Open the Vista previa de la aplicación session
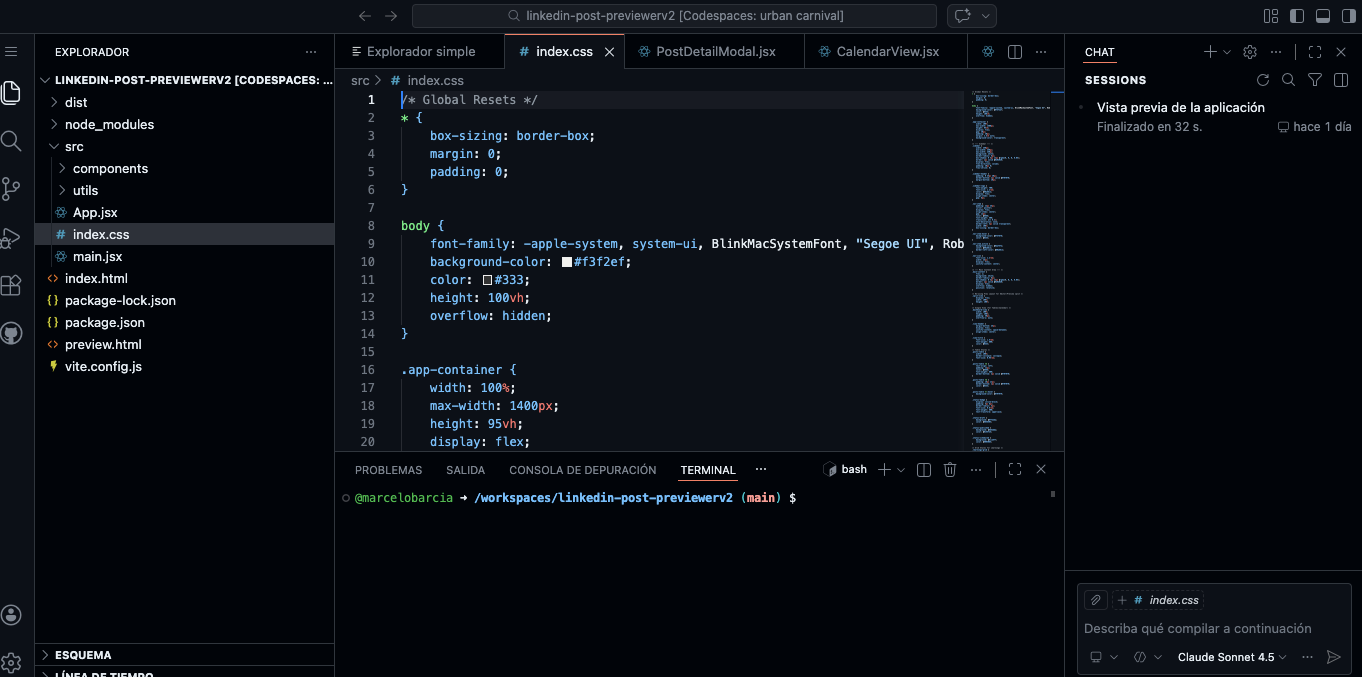 coord(1180,107)
